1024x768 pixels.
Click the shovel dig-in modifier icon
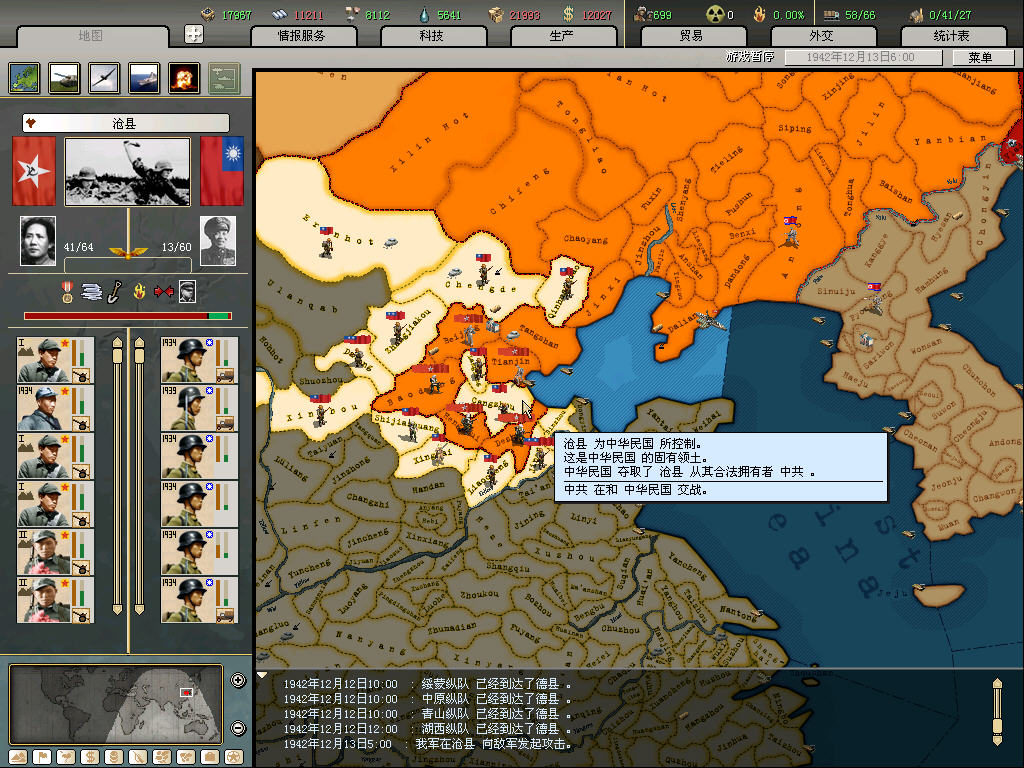coord(114,292)
